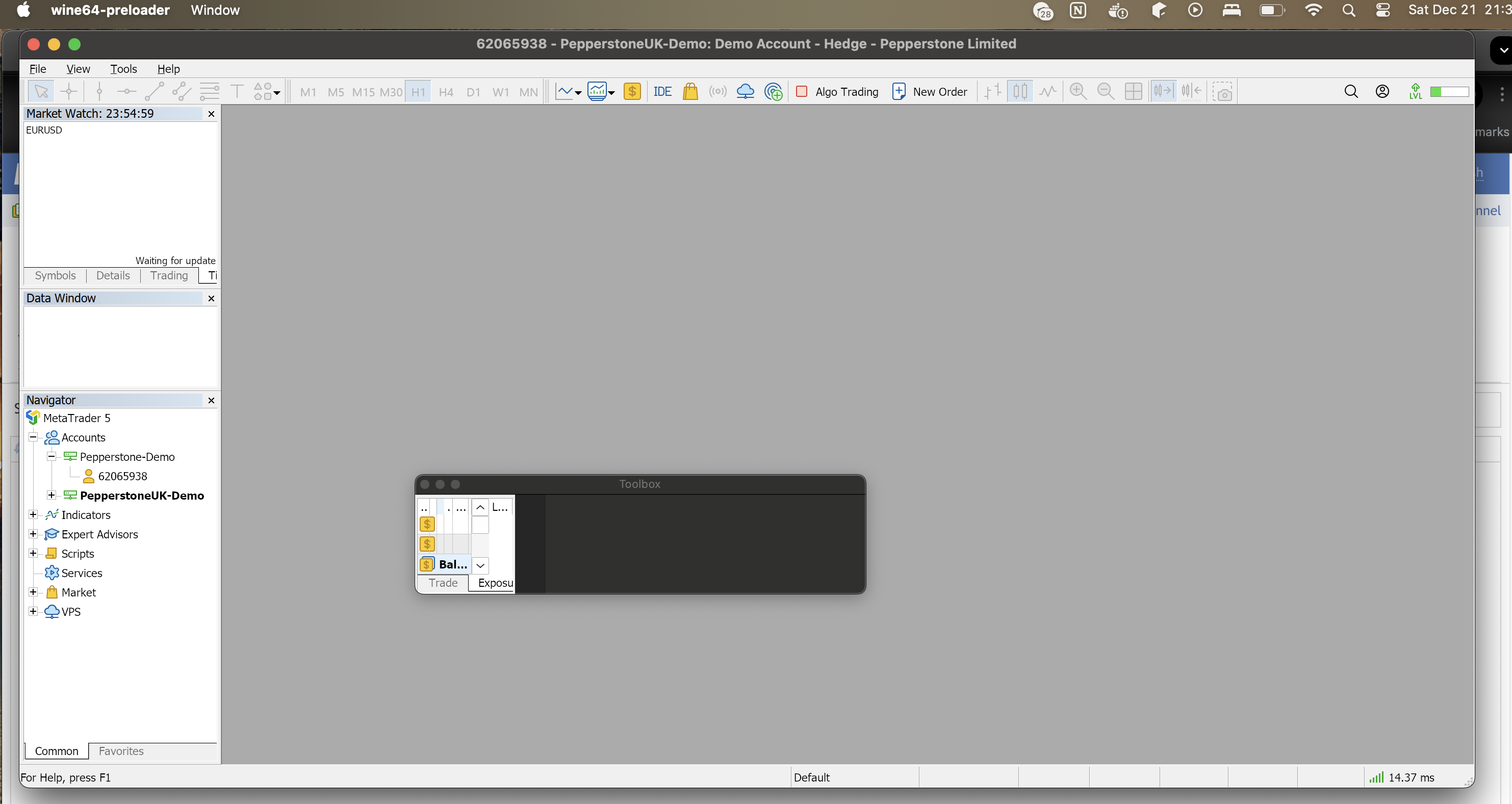This screenshot has height=804, width=1512.
Task: Open the IDE MetaEditor icon
Action: tap(662, 92)
